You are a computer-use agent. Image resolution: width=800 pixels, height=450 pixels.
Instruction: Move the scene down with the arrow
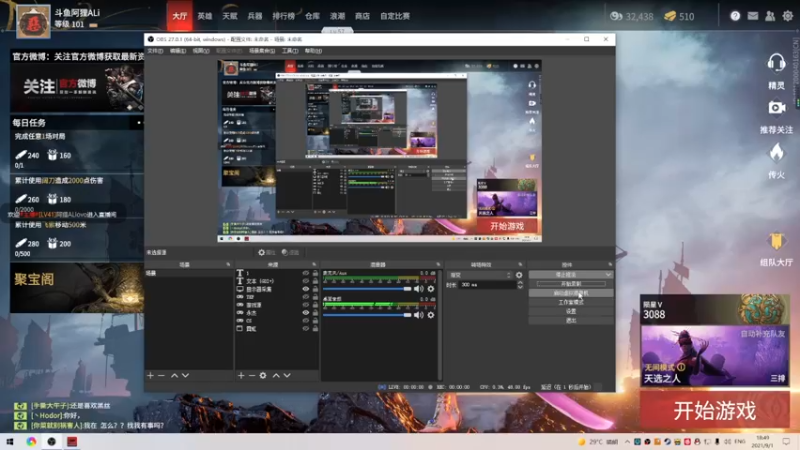tap(185, 376)
